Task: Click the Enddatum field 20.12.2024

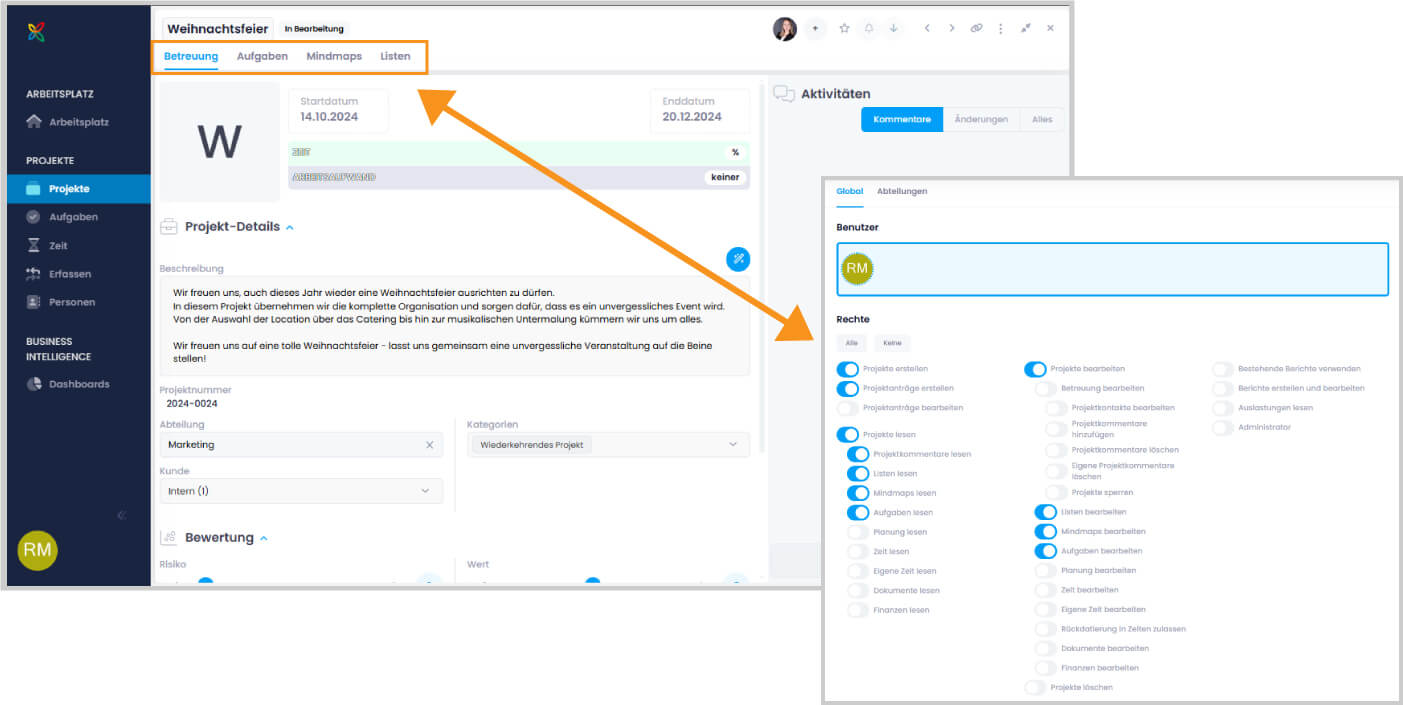Action: tap(699, 111)
